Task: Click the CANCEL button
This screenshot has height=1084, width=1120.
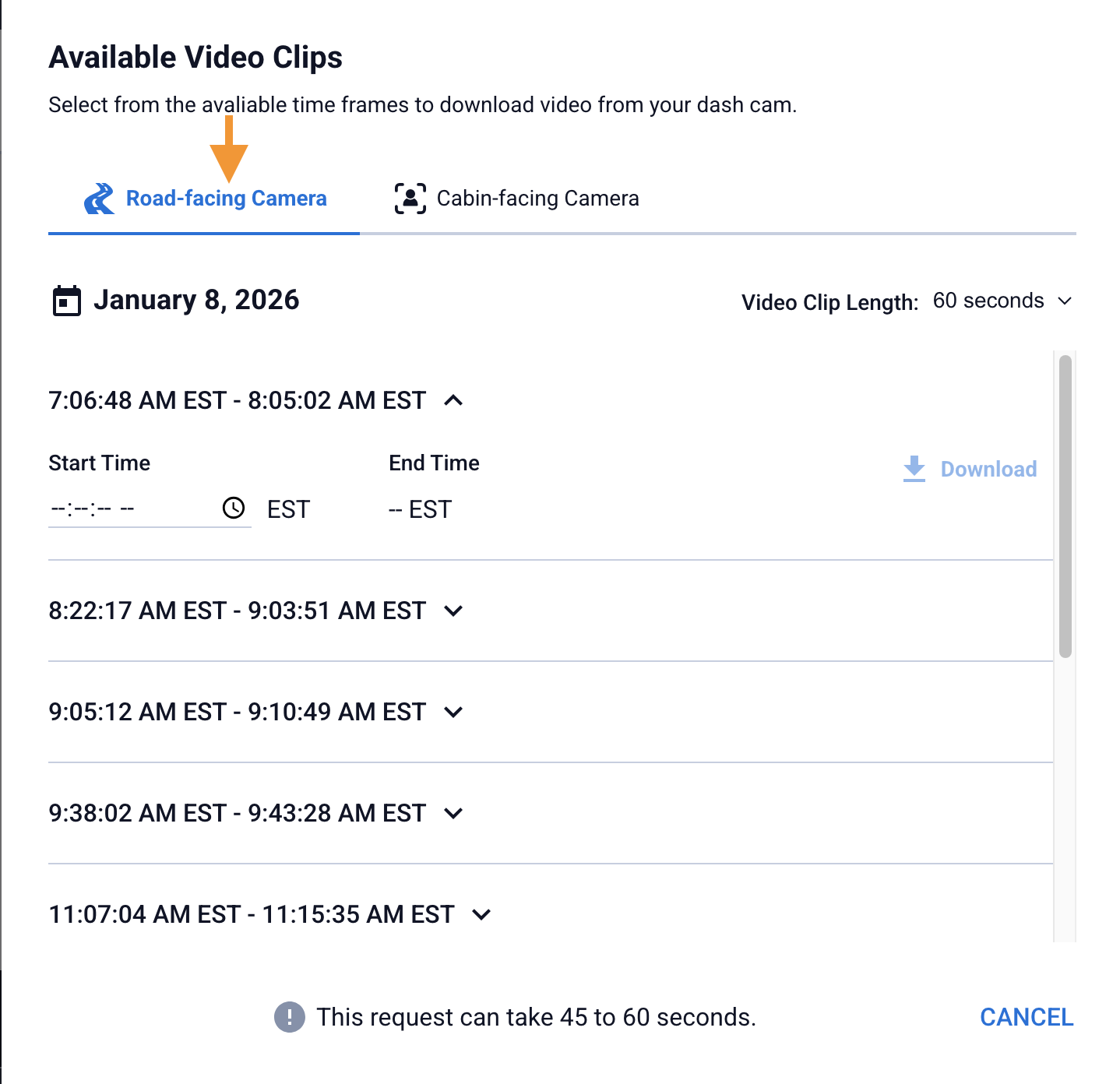Action: tap(1027, 1017)
